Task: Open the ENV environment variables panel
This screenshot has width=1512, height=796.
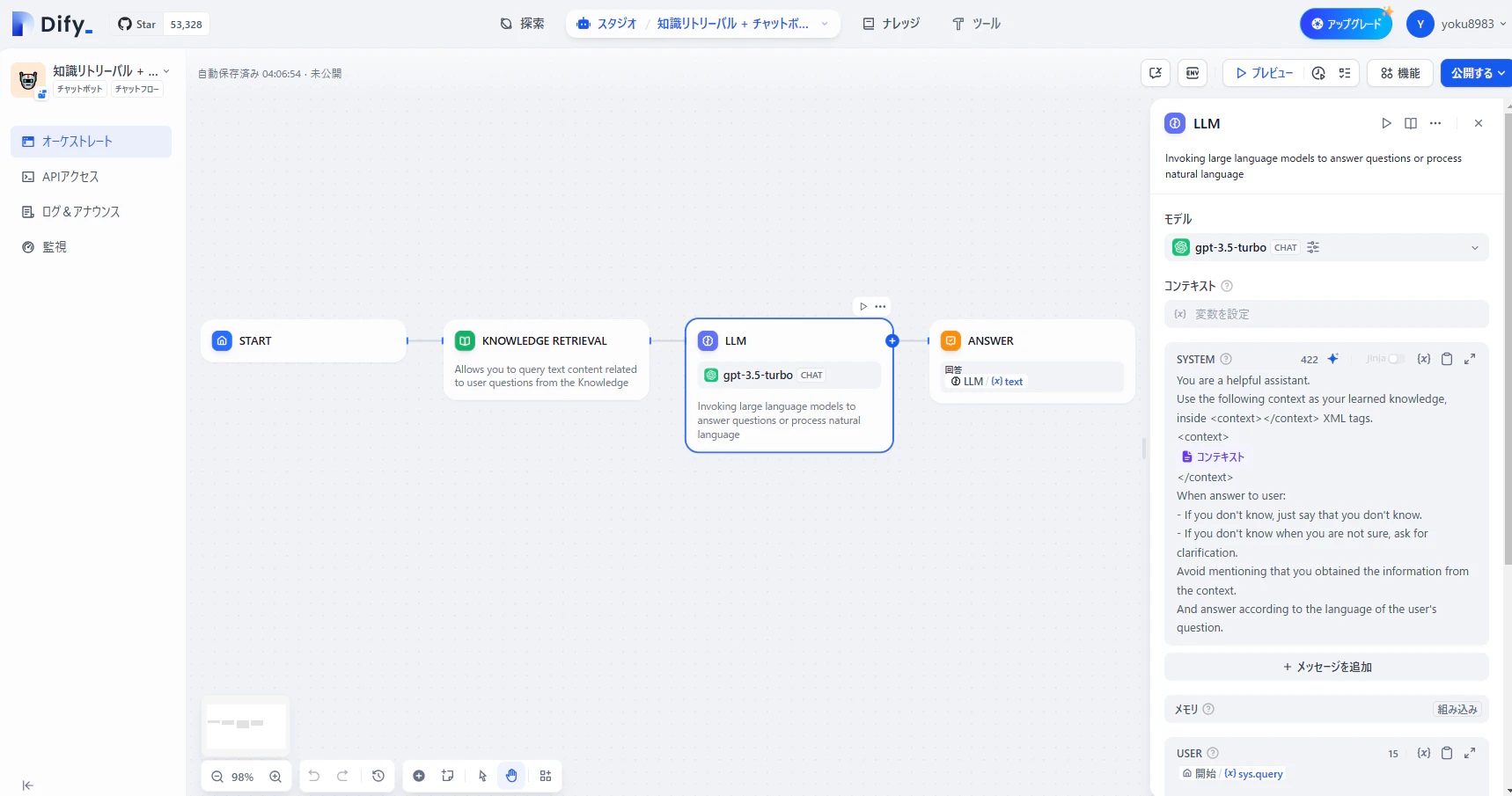Action: (x=1193, y=73)
